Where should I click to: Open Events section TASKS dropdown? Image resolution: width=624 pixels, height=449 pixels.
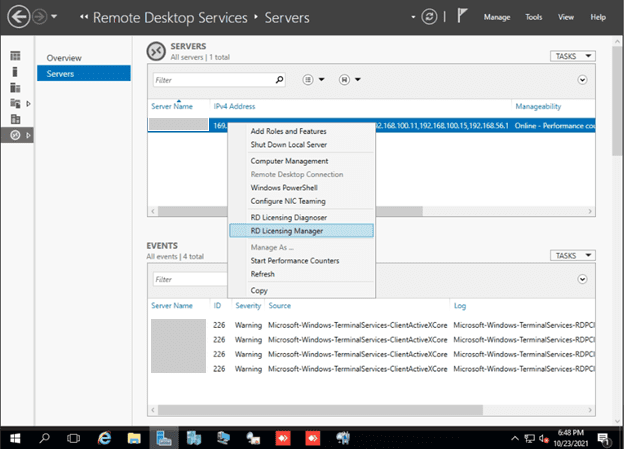(573, 256)
